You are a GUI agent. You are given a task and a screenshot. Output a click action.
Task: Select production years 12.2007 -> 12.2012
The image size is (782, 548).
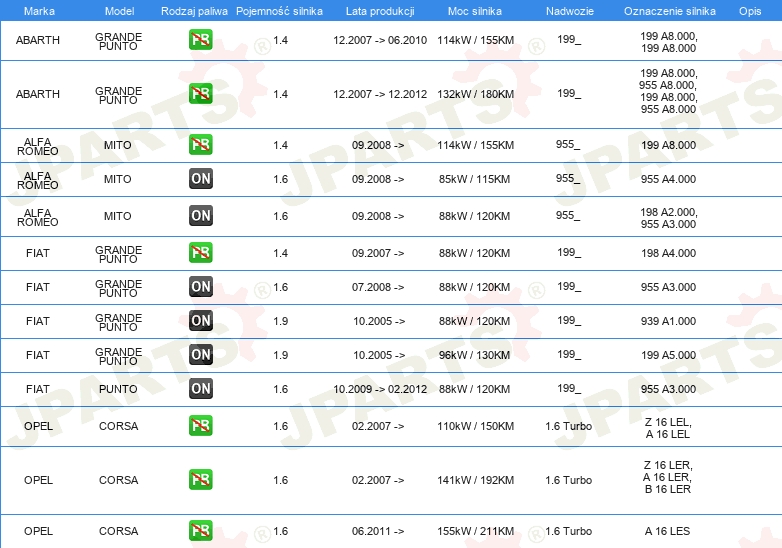tap(380, 94)
